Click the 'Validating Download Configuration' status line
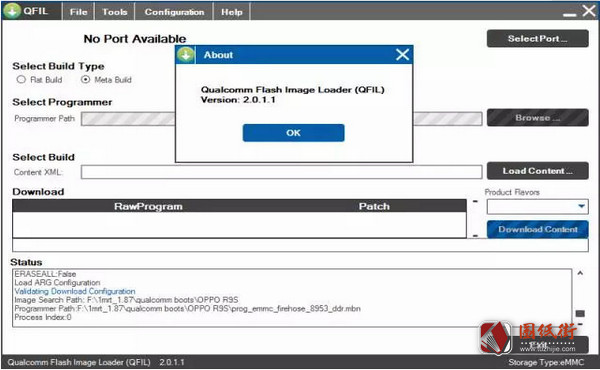Screen dimensions: 600x370 tap(75, 291)
